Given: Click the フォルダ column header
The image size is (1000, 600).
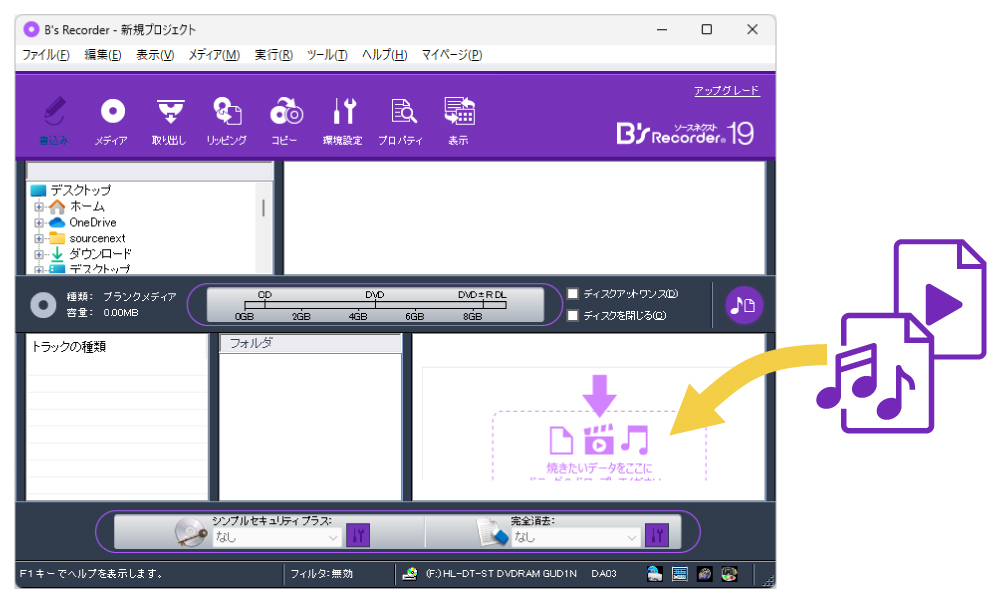Looking at the screenshot, I should (x=310, y=343).
